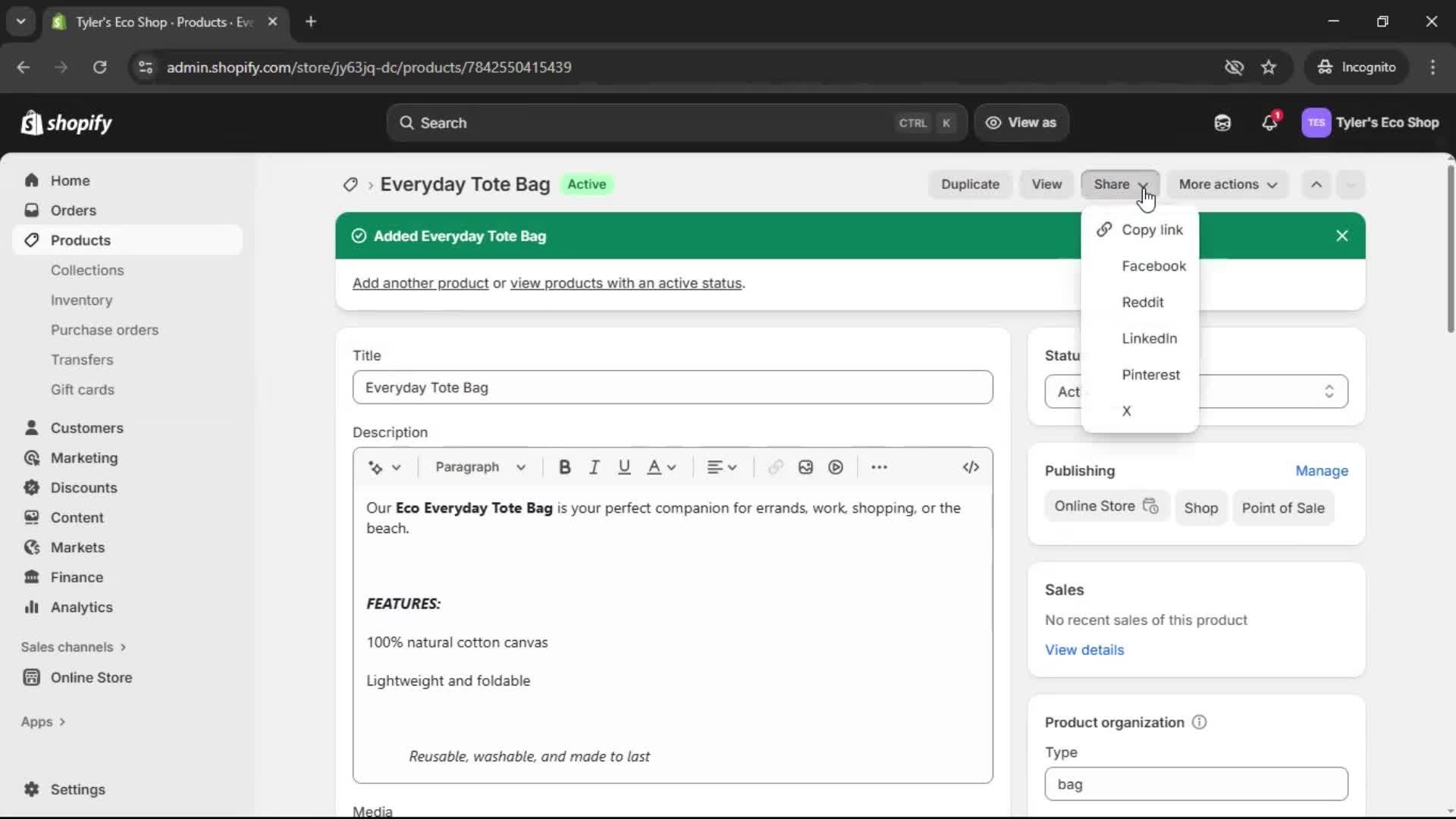Click the Manage link in Publishing
This screenshot has height=819, width=1456.
click(1321, 471)
